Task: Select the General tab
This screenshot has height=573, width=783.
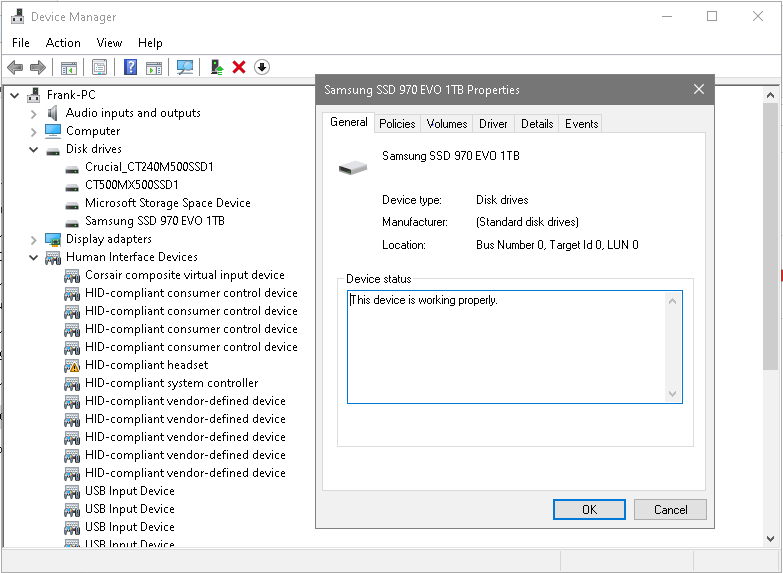Action: coord(349,122)
